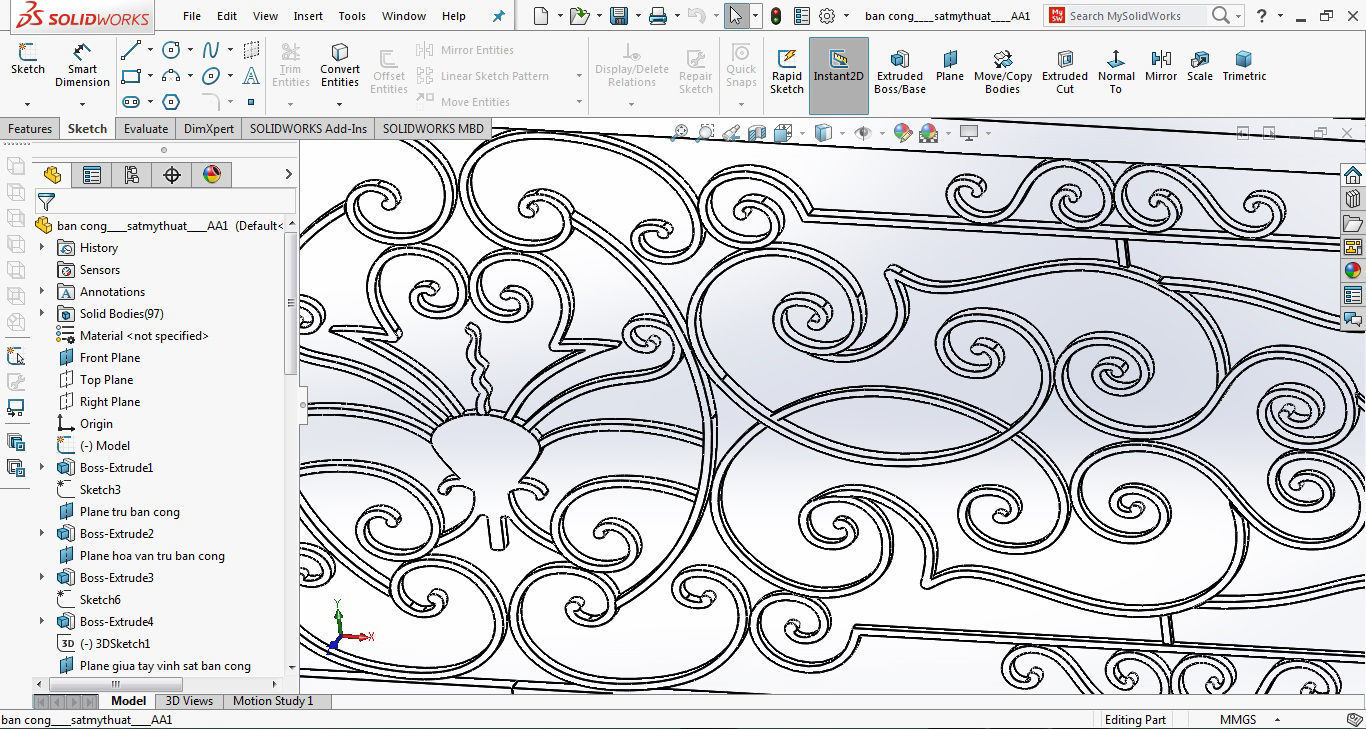Click the Sketch tool icon
The height and width of the screenshot is (729, 1366).
(27, 59)
